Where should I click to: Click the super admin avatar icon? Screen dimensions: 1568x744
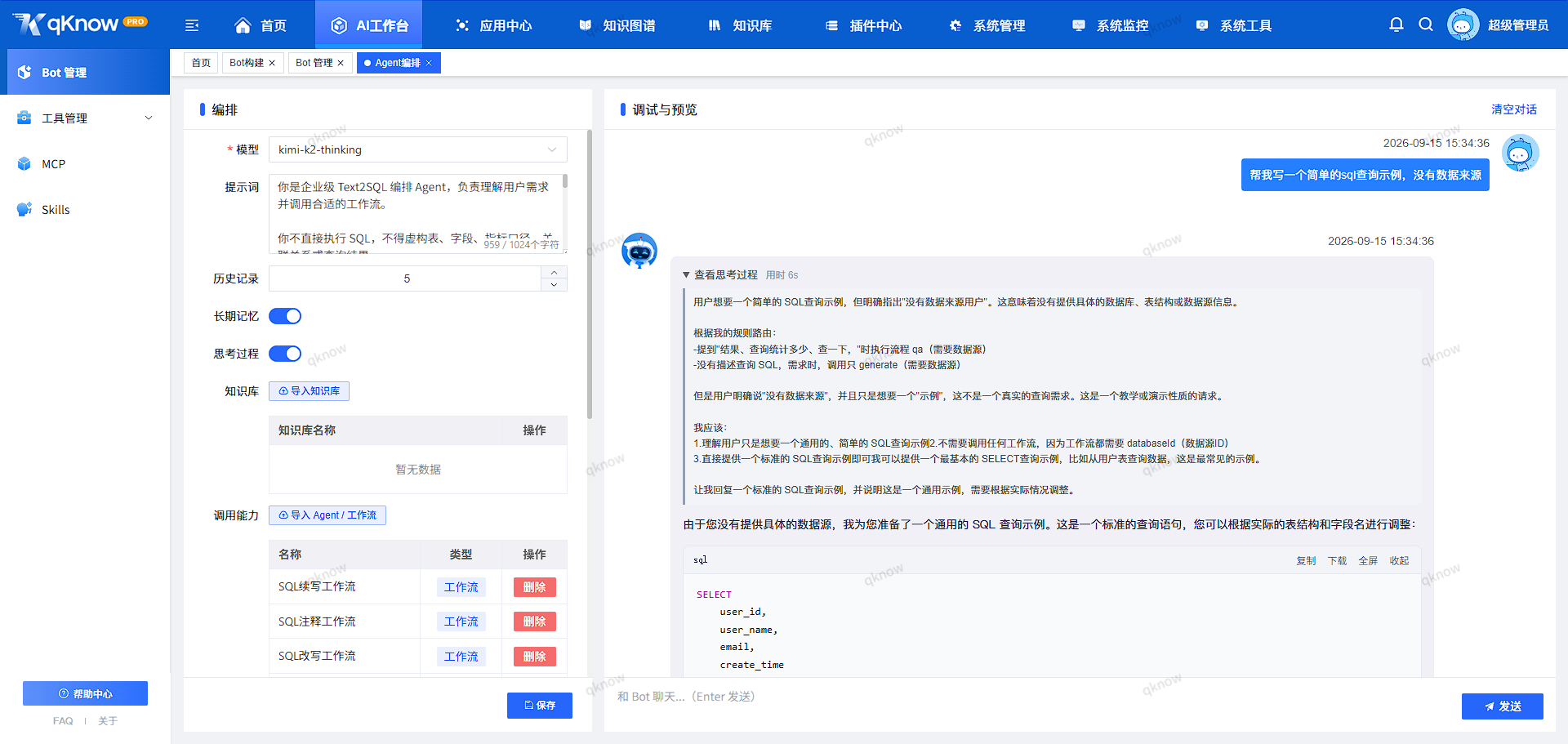tap(1463, 25)
